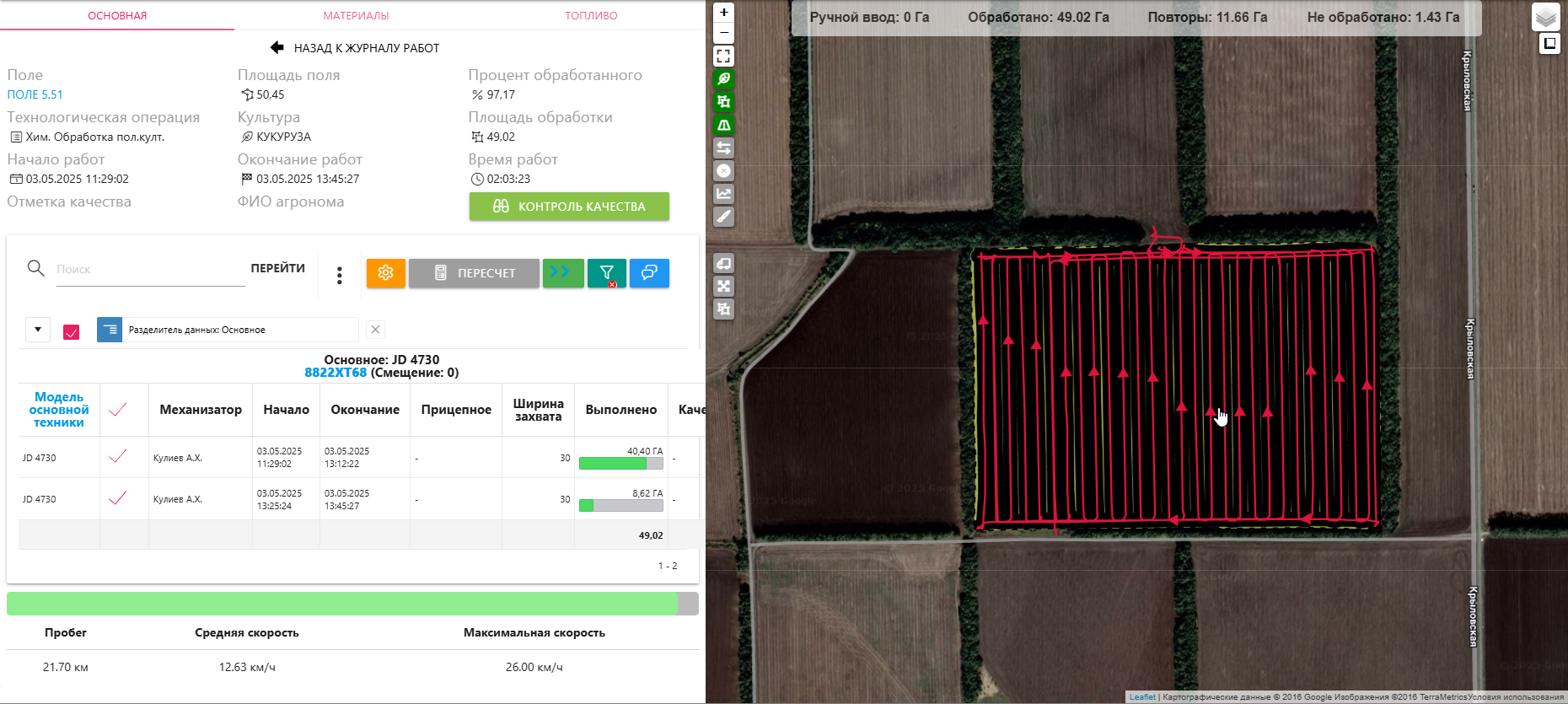Click the orange gear settings button

tap(385, 273)
